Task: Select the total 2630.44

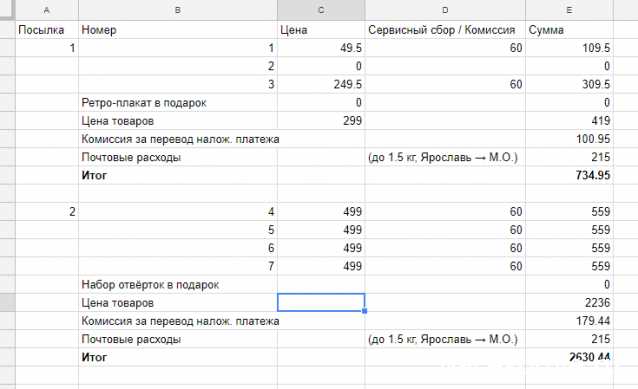Action: pyautogui.click(x=569, y=357)
